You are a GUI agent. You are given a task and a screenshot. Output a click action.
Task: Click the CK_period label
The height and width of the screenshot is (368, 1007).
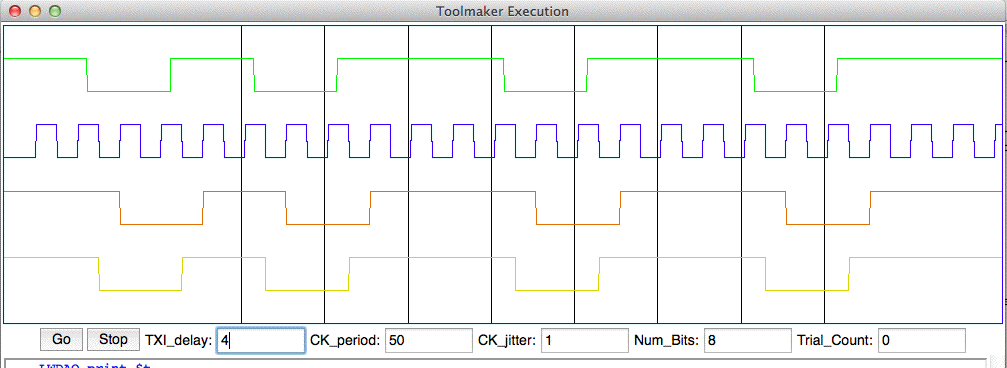(x=346, y=340)
